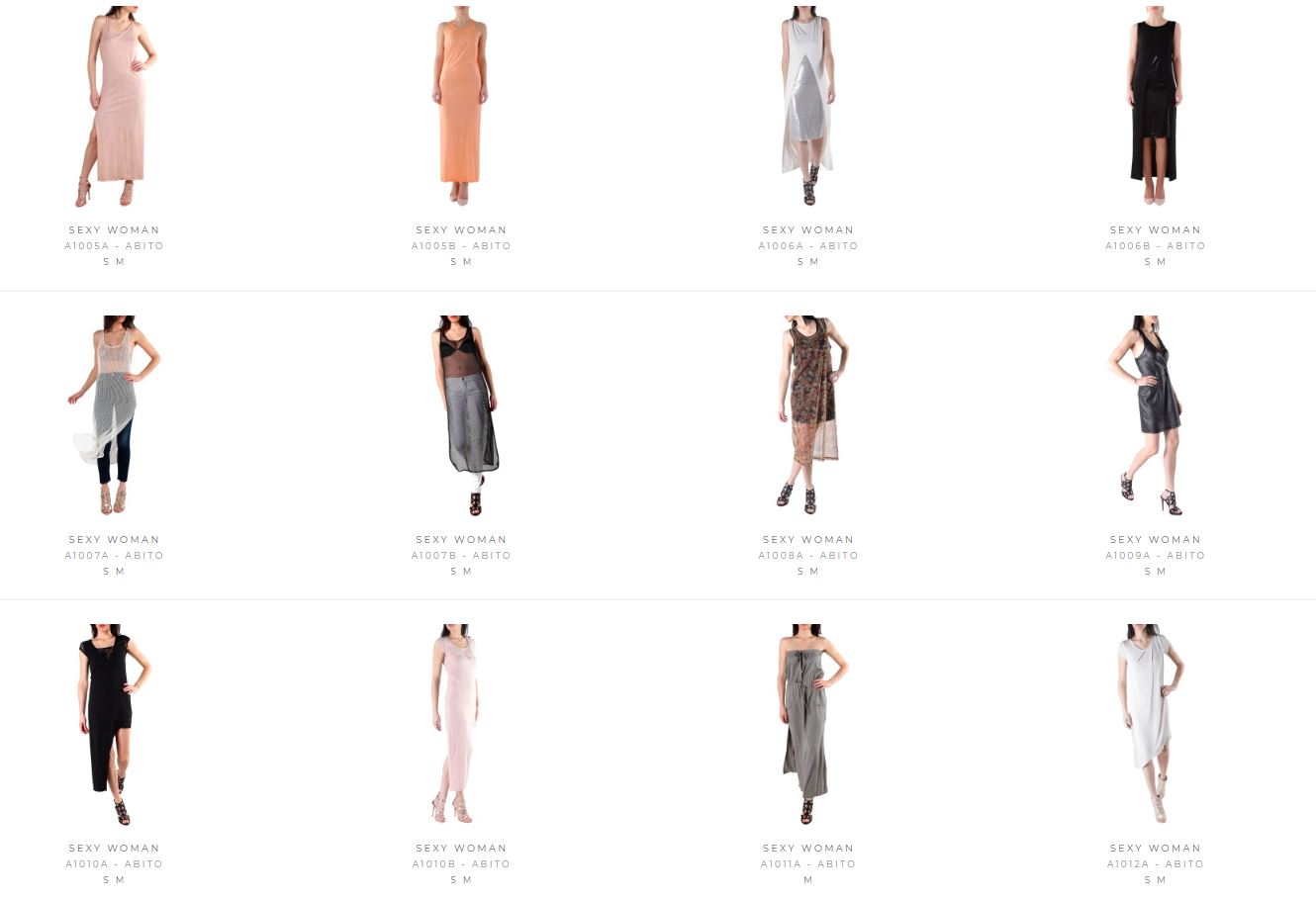Click the 'S M' sizes under A1005A
Screen dimensions: 1316x901
114,262
